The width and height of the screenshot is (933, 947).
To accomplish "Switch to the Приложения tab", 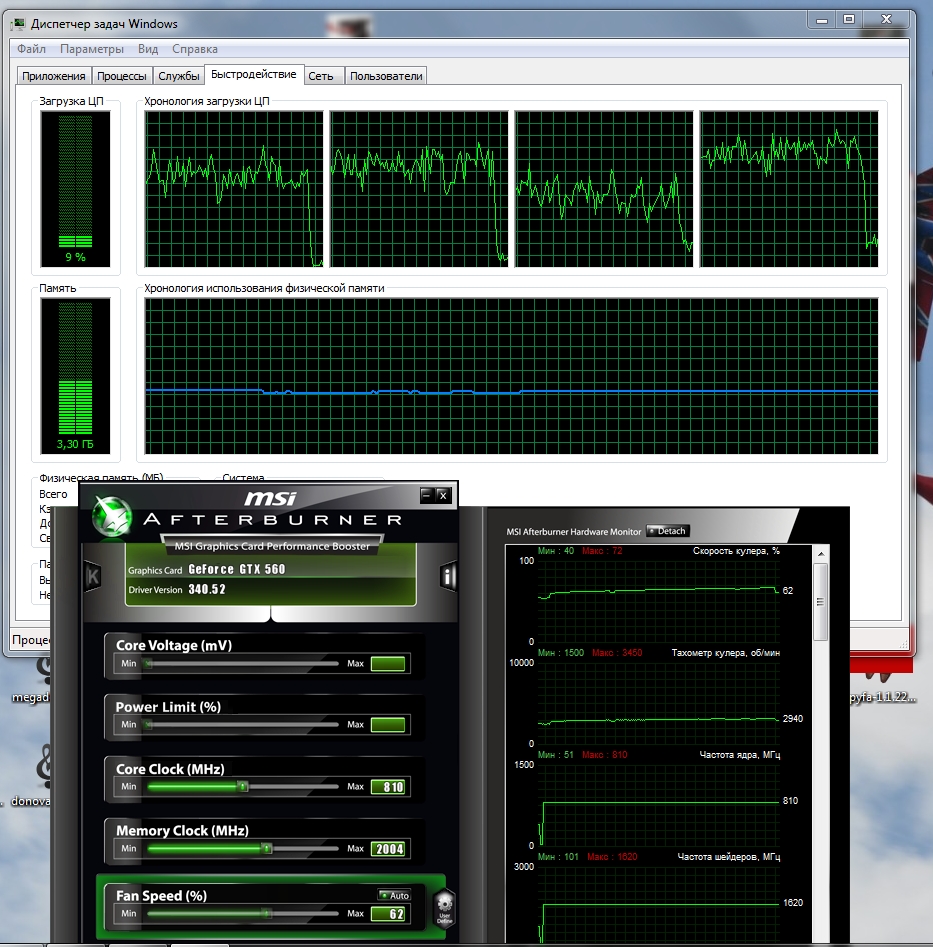I will (x=54, y=76).
